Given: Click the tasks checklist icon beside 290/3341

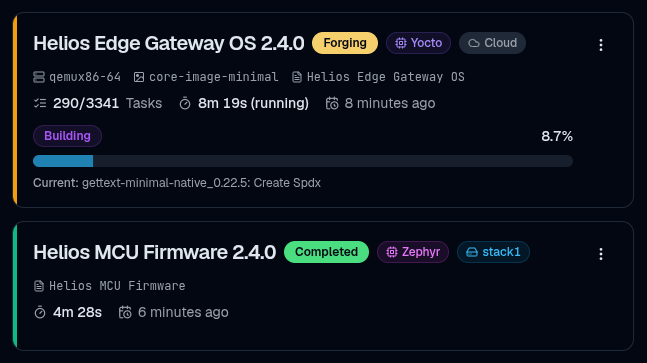Looking at the screenshot, I should pyautogui.click(x=40, y=103).
